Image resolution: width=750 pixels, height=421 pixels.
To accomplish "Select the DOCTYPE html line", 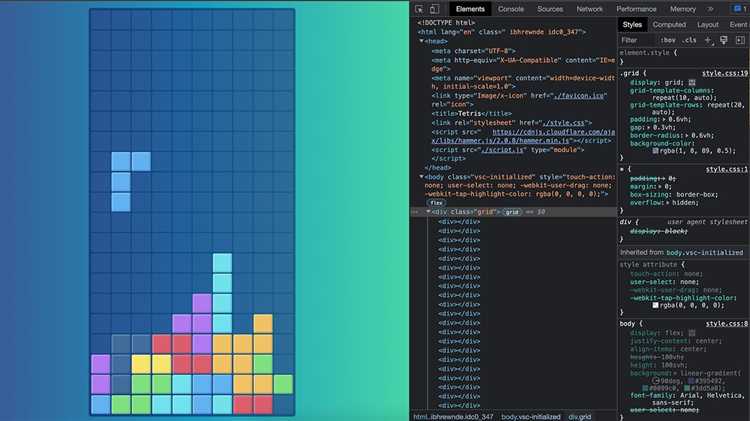I will (x=446, y=22).
